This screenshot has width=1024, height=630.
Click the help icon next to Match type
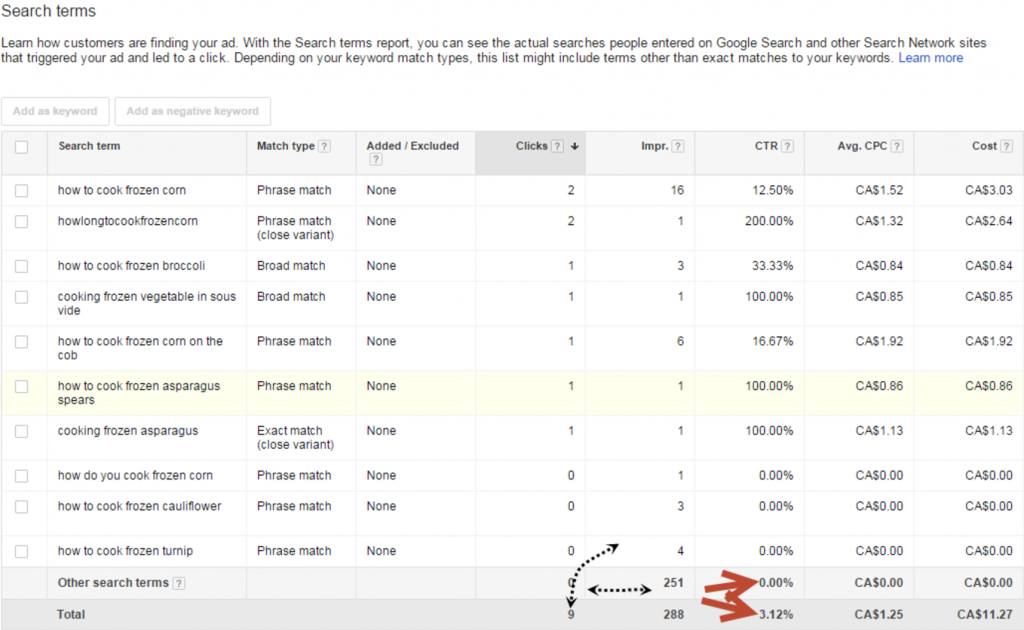coord(325,146)
